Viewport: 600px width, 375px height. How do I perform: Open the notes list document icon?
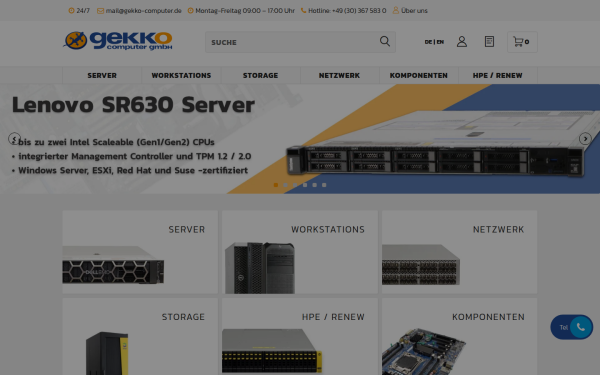489,42
